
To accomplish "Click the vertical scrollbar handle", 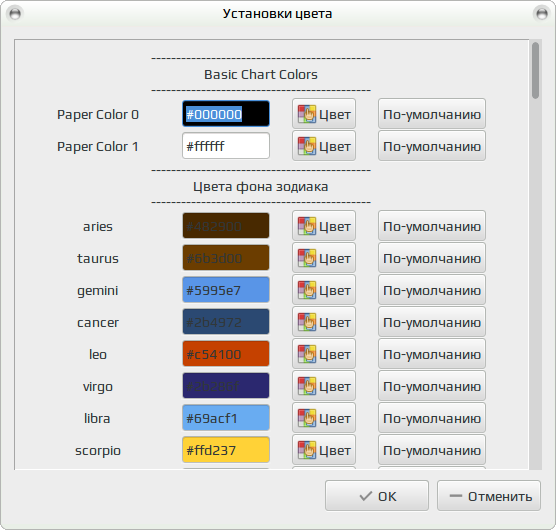I will click(x=535, y=71).
